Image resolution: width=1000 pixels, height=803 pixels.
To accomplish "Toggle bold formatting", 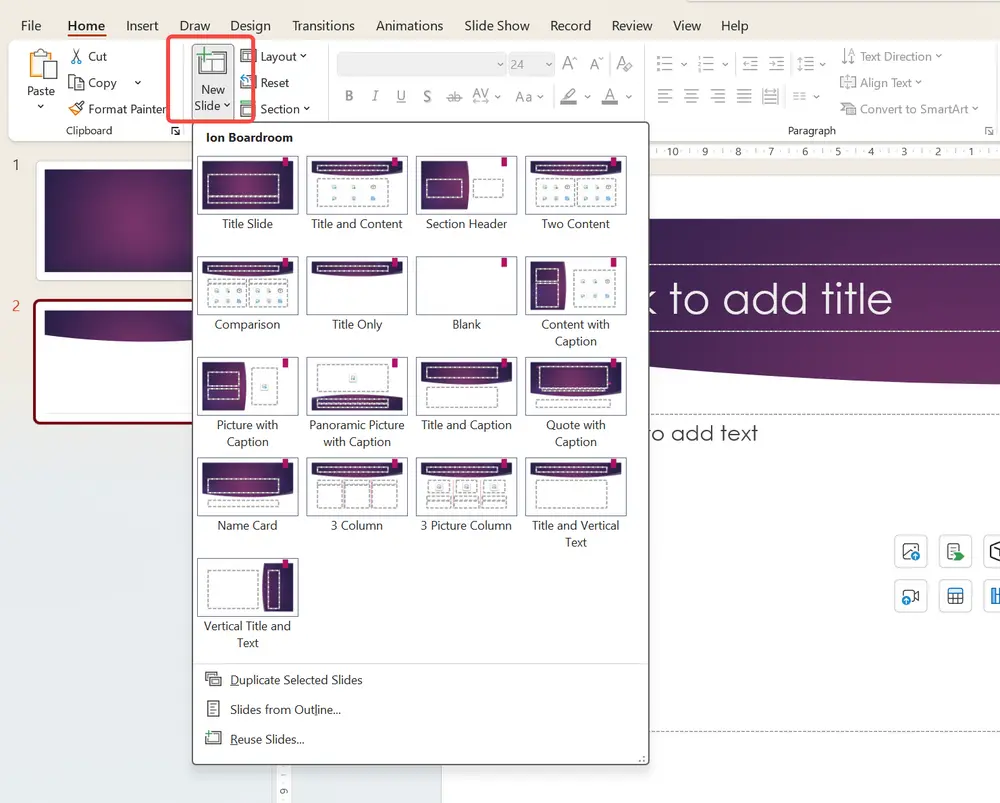I will click(349, 96).
